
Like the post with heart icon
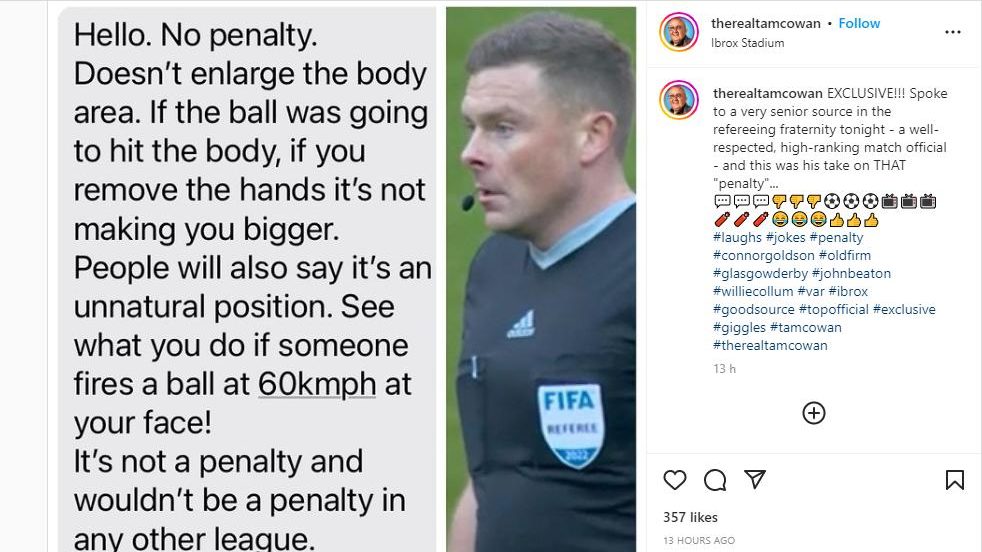[x=674, y=480]
